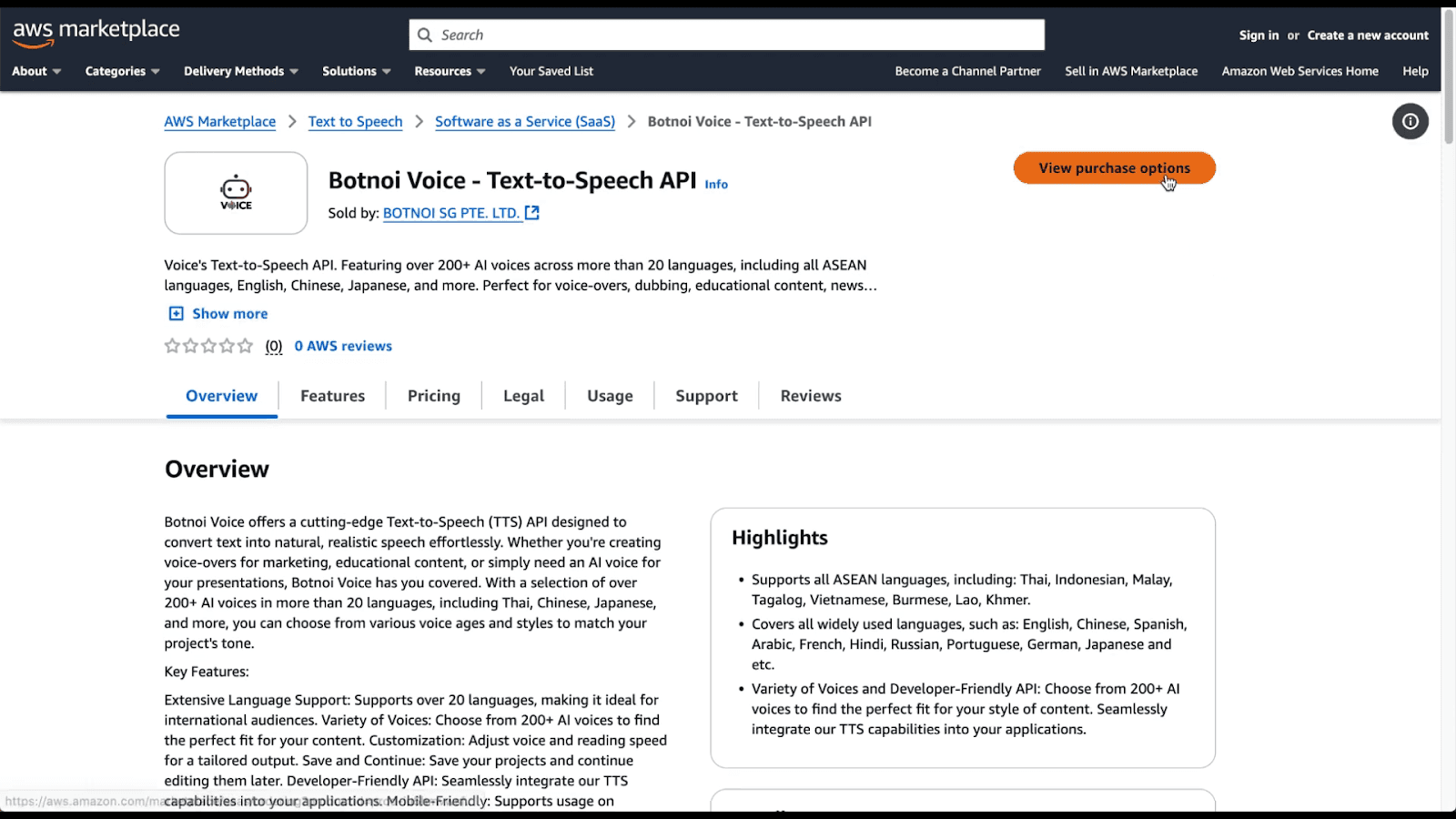Switch to the Support tab
The height and width of the screenshot is (819, 1456).
click(707, 396)
